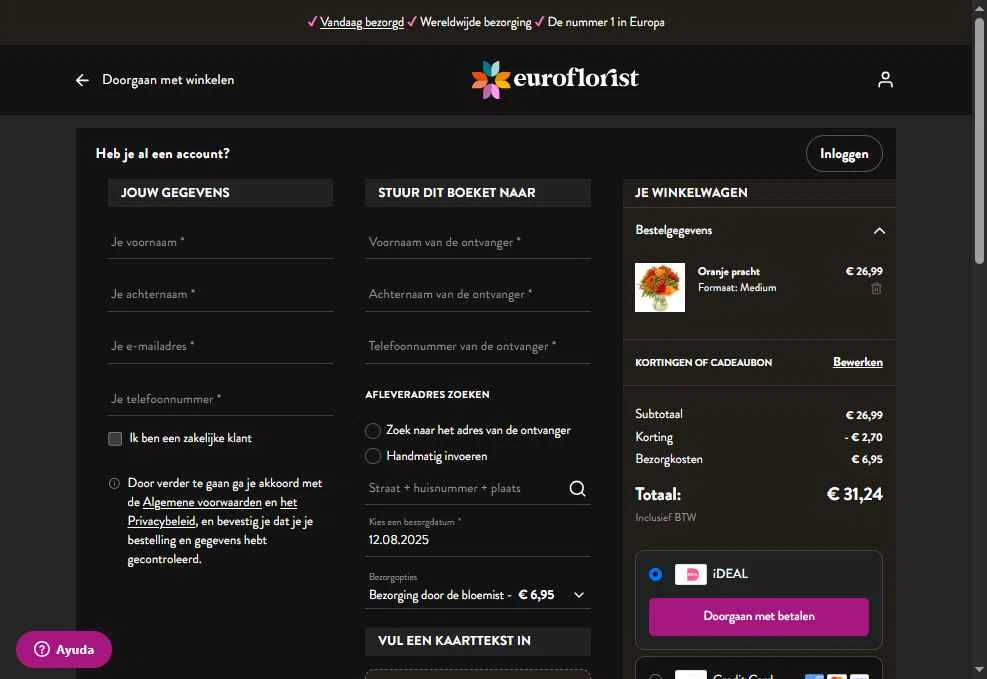The image size is (987, 679).
Task: Click the iDEAL payment logo
Action: click(x=691, y=574)
